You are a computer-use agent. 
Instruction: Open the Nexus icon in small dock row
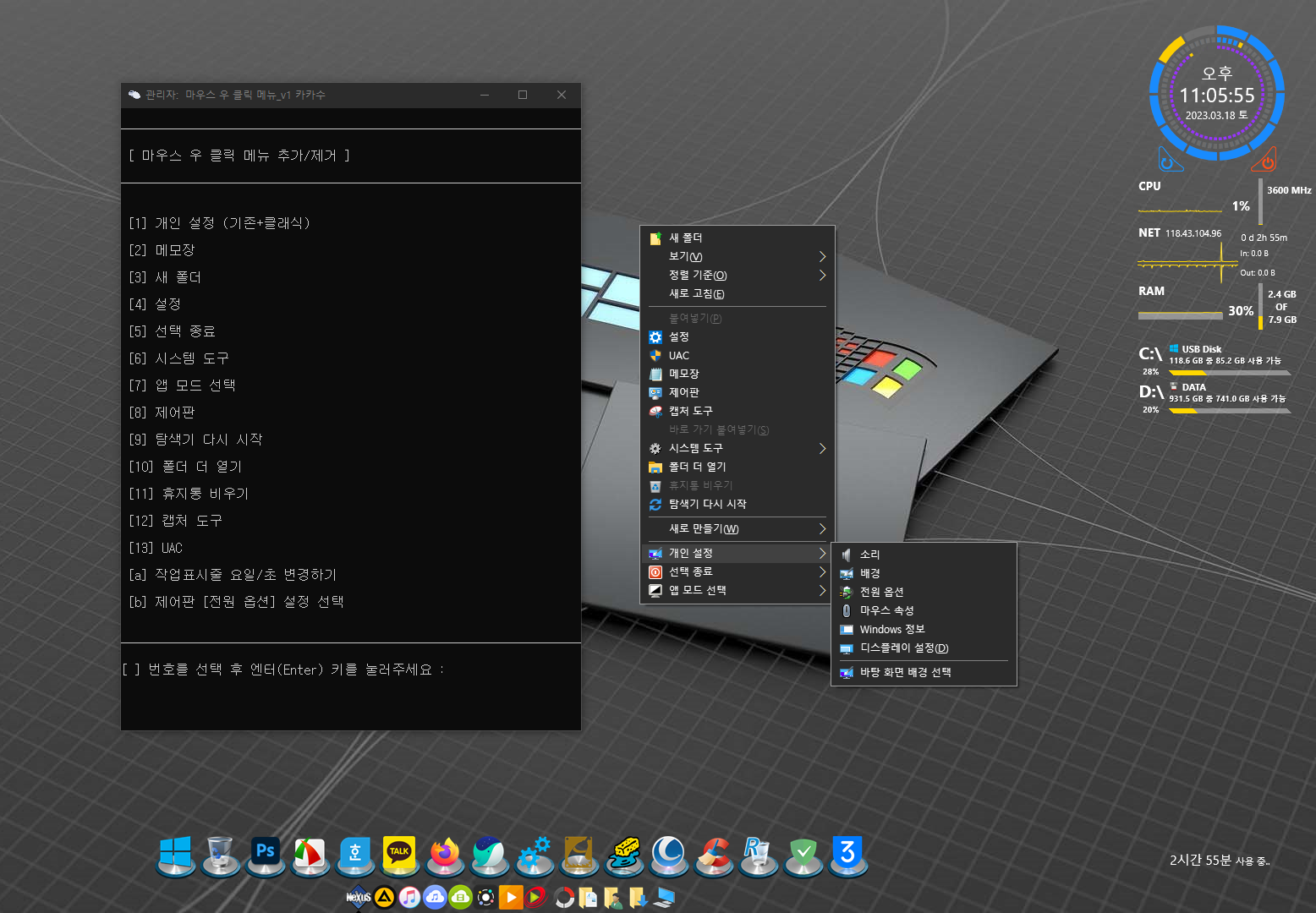pyautogui.click(x=359, y=897)
